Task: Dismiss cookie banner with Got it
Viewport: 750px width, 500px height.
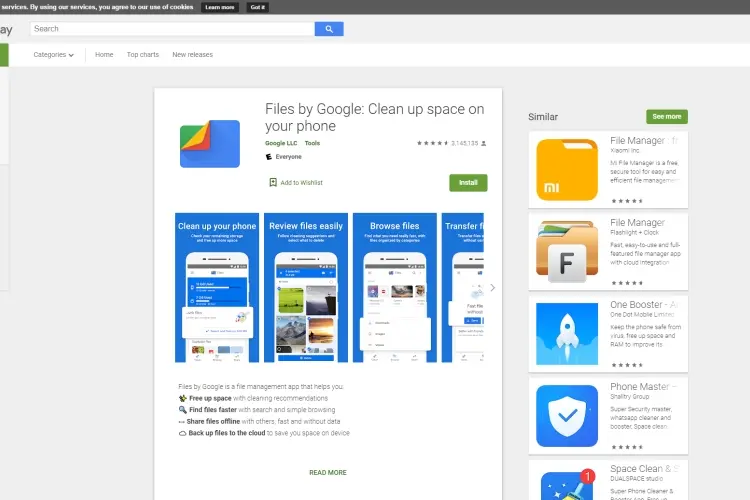Action: pyautogui.click(x=257, y=7)
